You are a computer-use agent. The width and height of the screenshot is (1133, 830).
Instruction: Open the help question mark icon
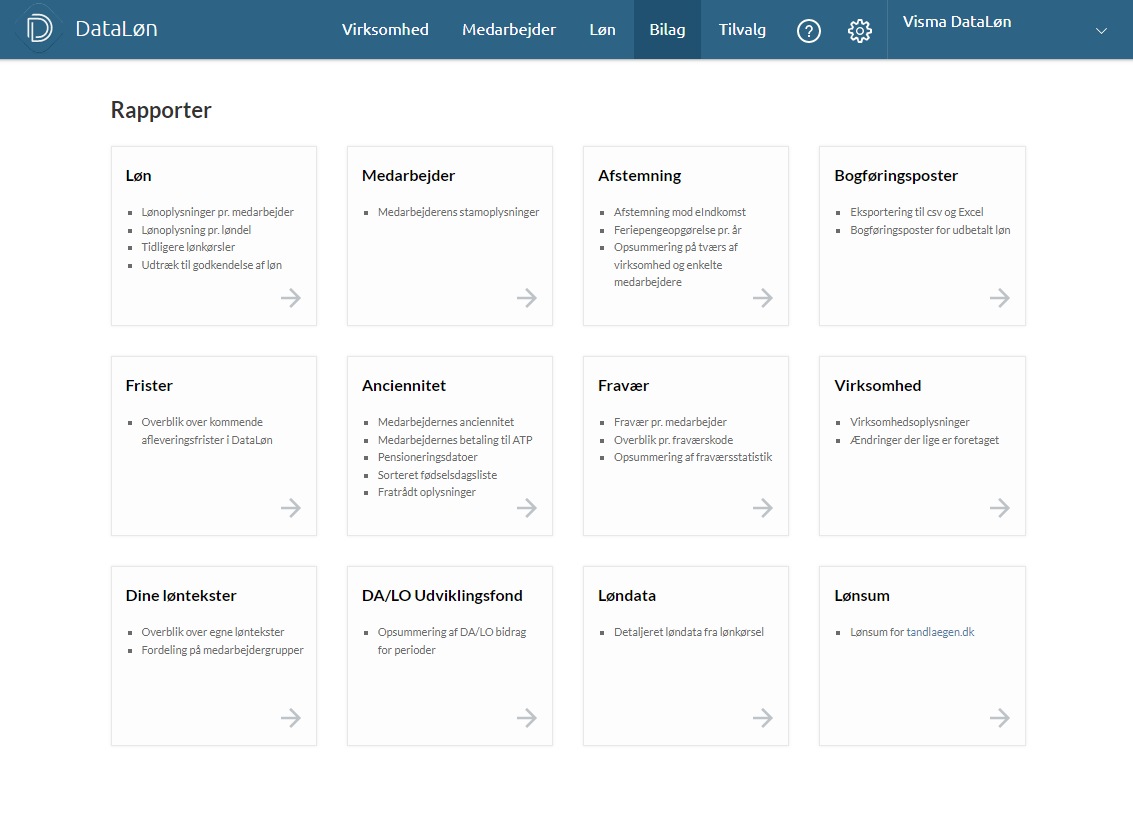(808, 31)
